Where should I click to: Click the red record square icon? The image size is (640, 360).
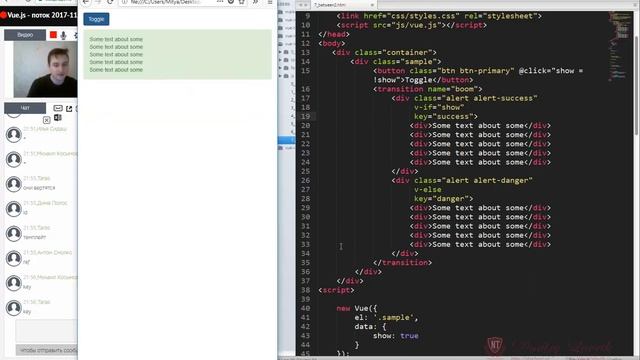point(53,35)
